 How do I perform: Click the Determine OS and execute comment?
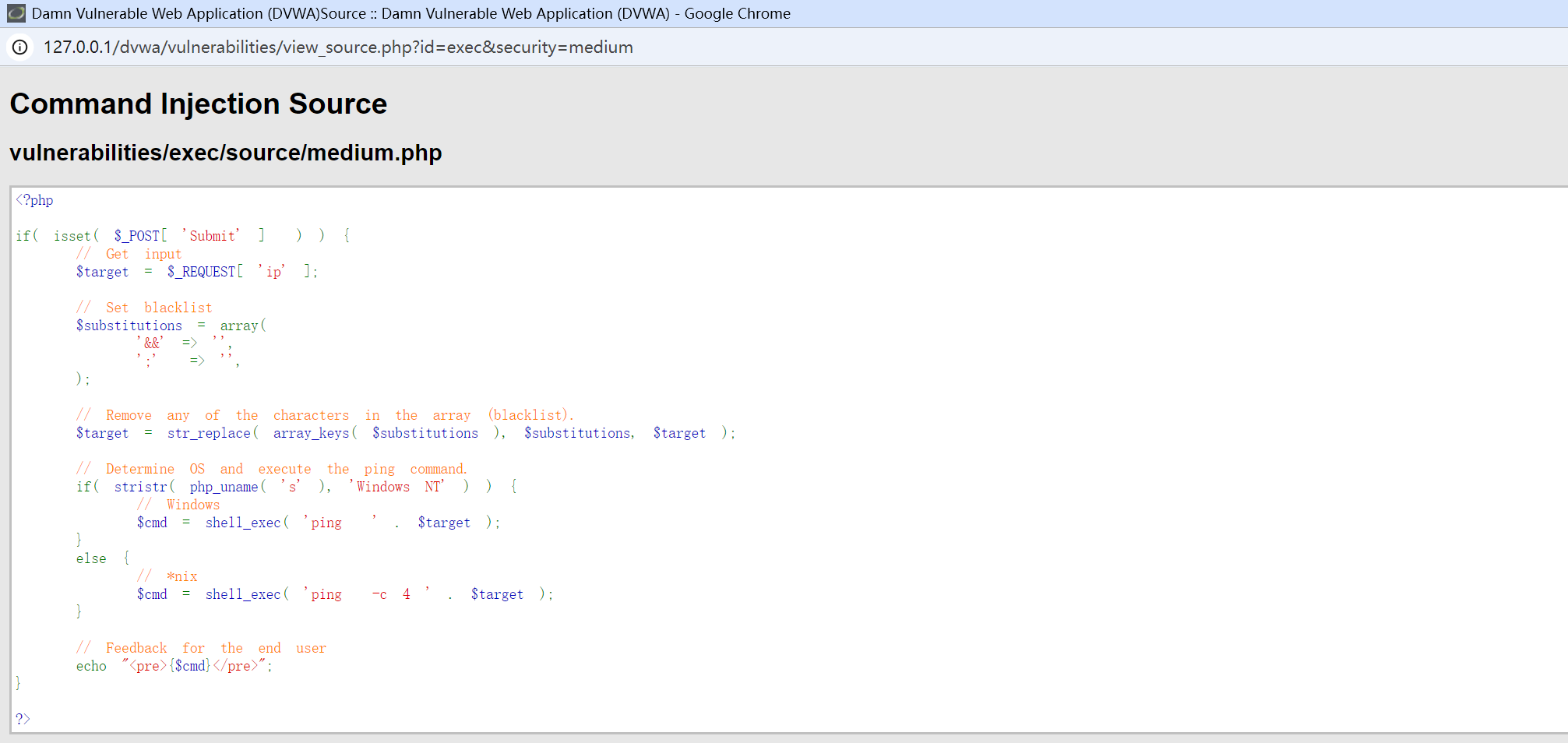(x=272, y=469)
